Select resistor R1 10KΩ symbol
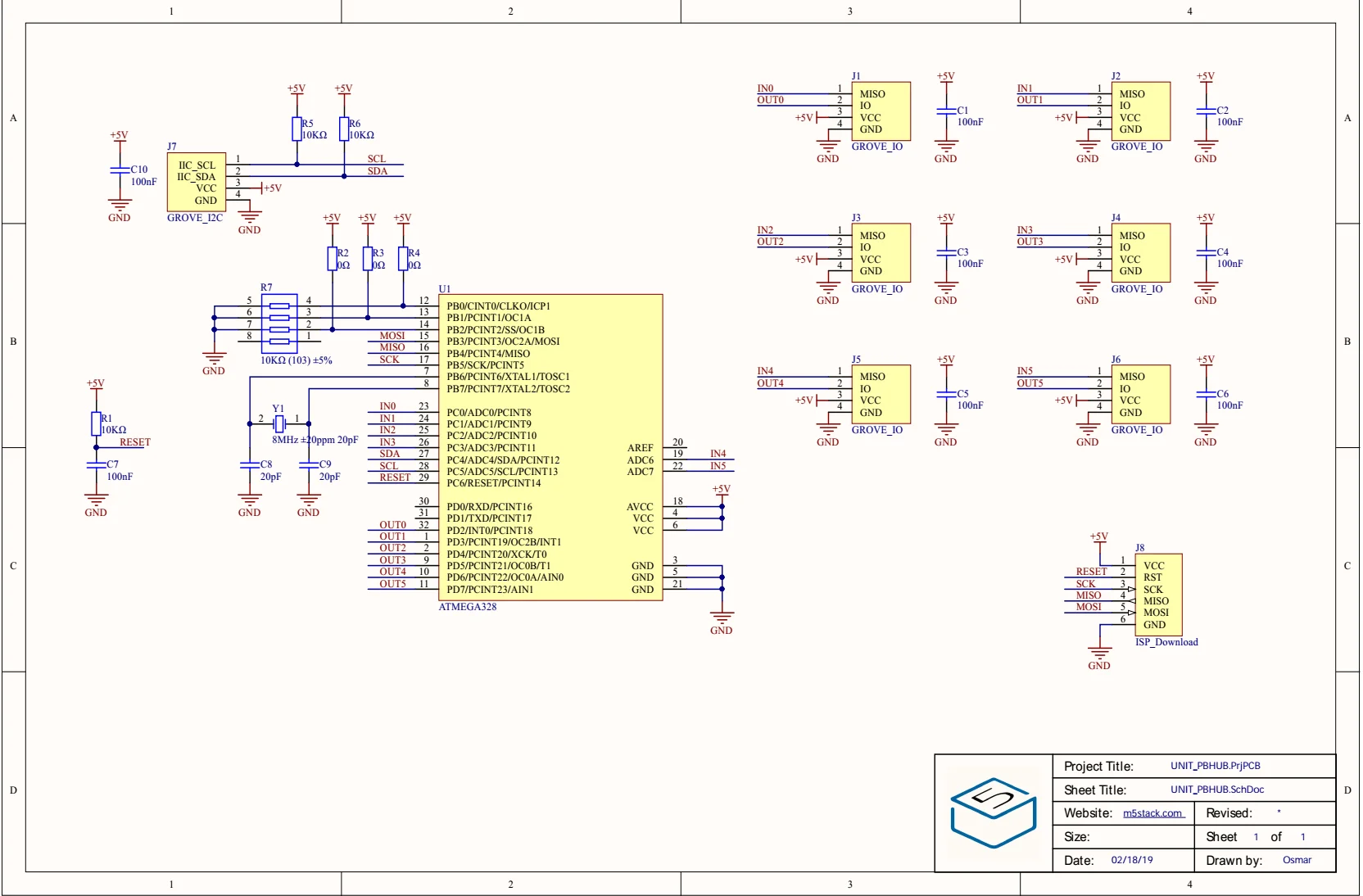 tap(96, 423)
